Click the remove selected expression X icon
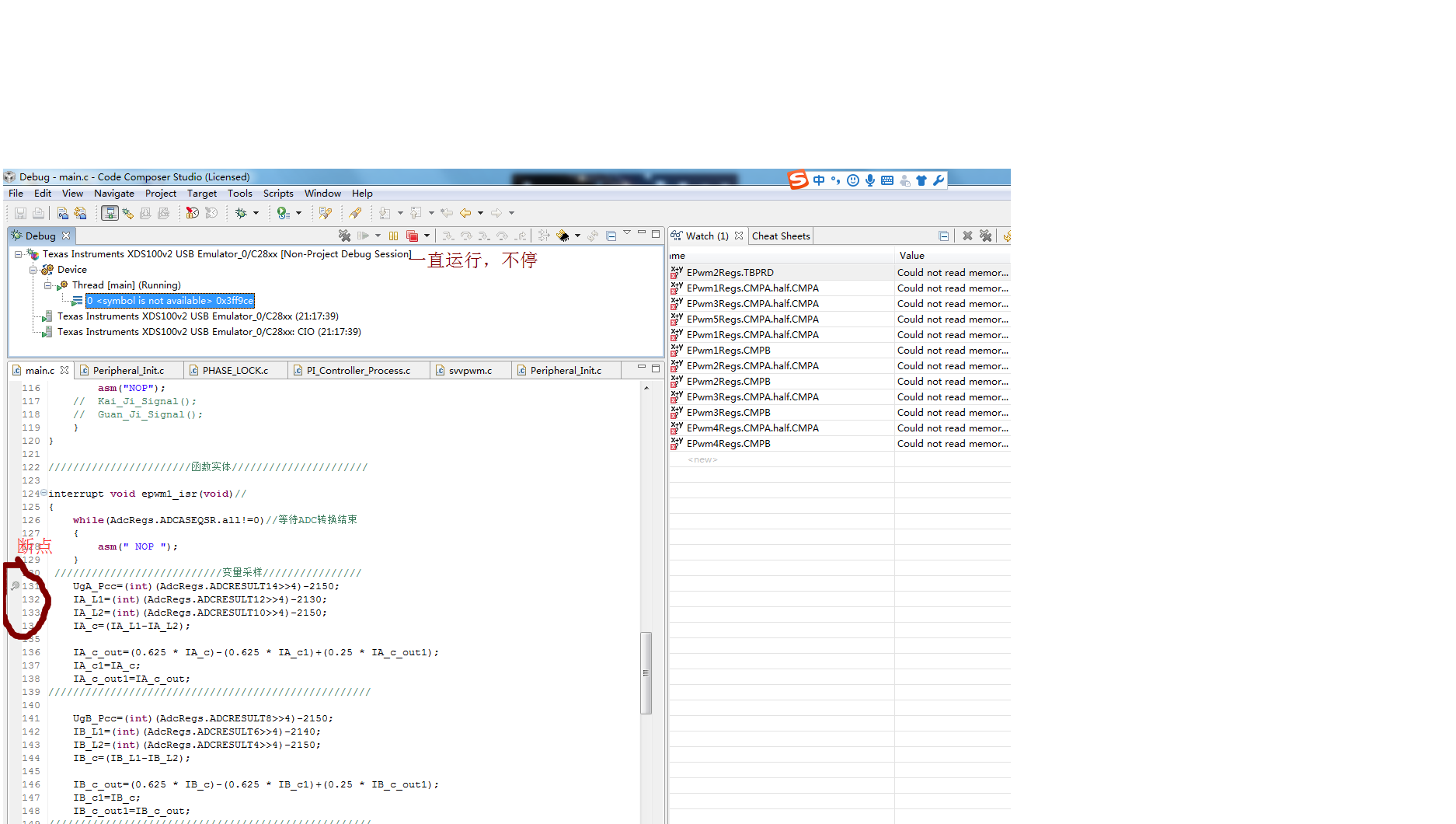The width and height of the screenshot is (1456, 824). tap(967, 236)
